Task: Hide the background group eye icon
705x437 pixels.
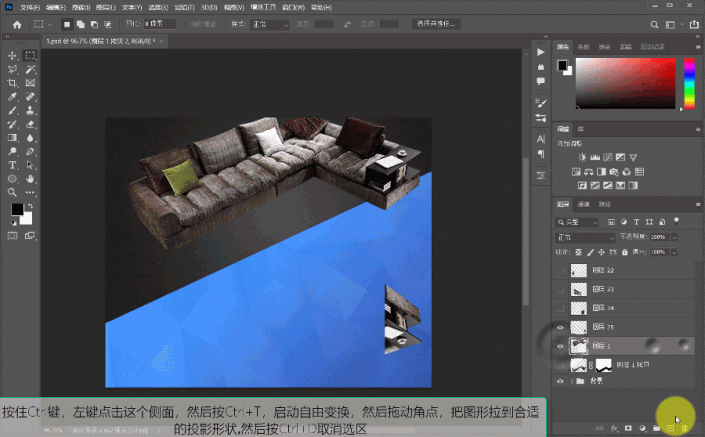Action: coord(560,381)
